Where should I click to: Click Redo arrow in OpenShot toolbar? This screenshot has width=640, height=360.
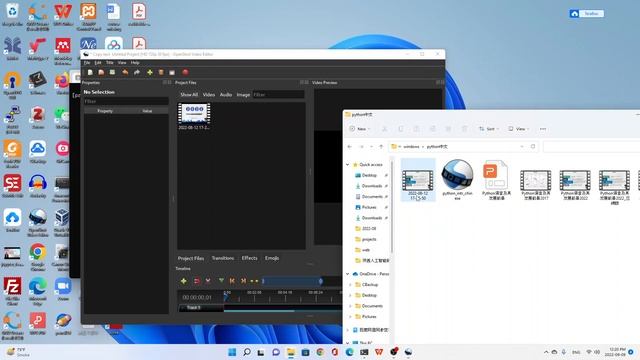[x=137, y=72]
